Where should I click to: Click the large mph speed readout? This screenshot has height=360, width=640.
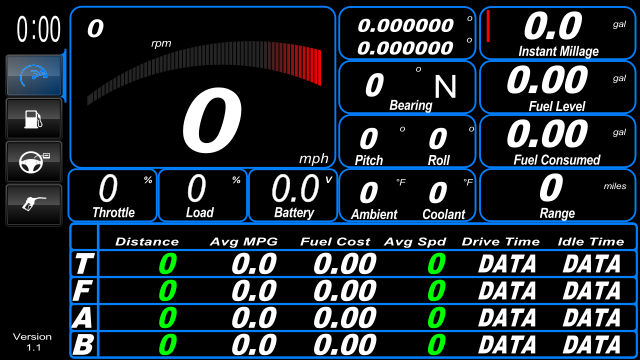click(x=212, y=121)
